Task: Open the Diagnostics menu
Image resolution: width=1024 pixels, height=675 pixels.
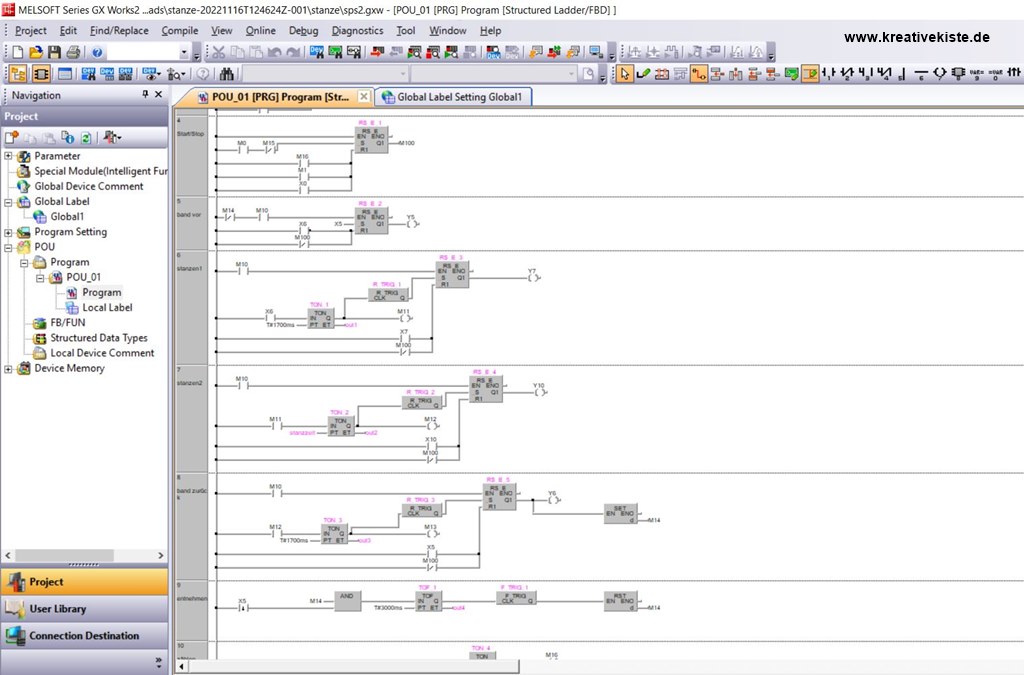Action: (x=357, y=30)
